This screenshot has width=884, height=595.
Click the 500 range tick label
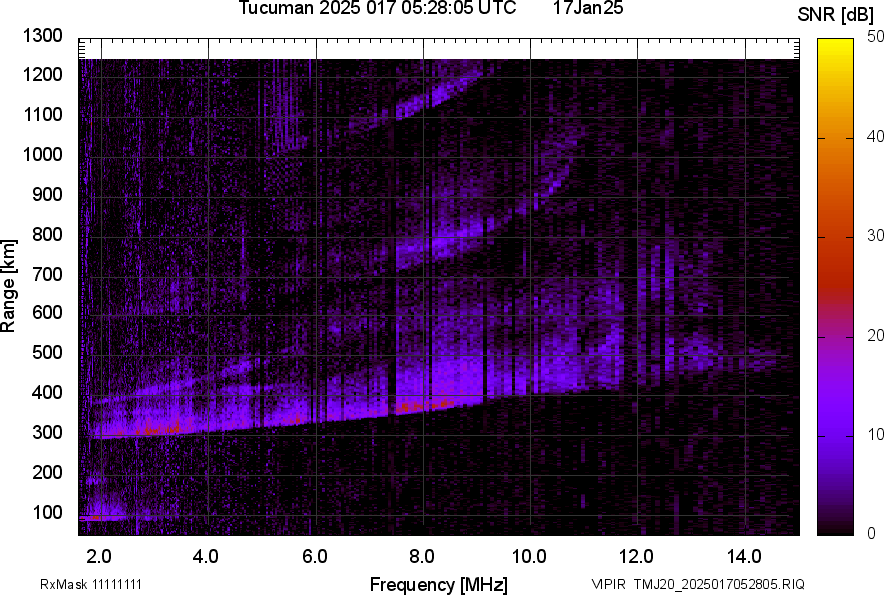tap(47, 352)
